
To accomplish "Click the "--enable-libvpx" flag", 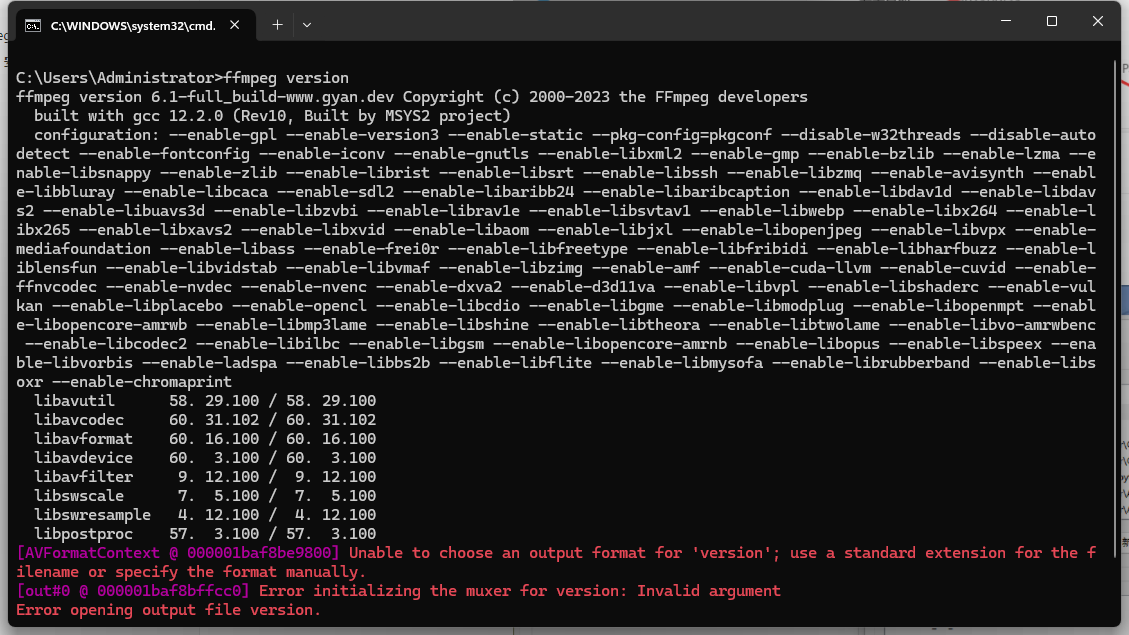I will 938,230.
